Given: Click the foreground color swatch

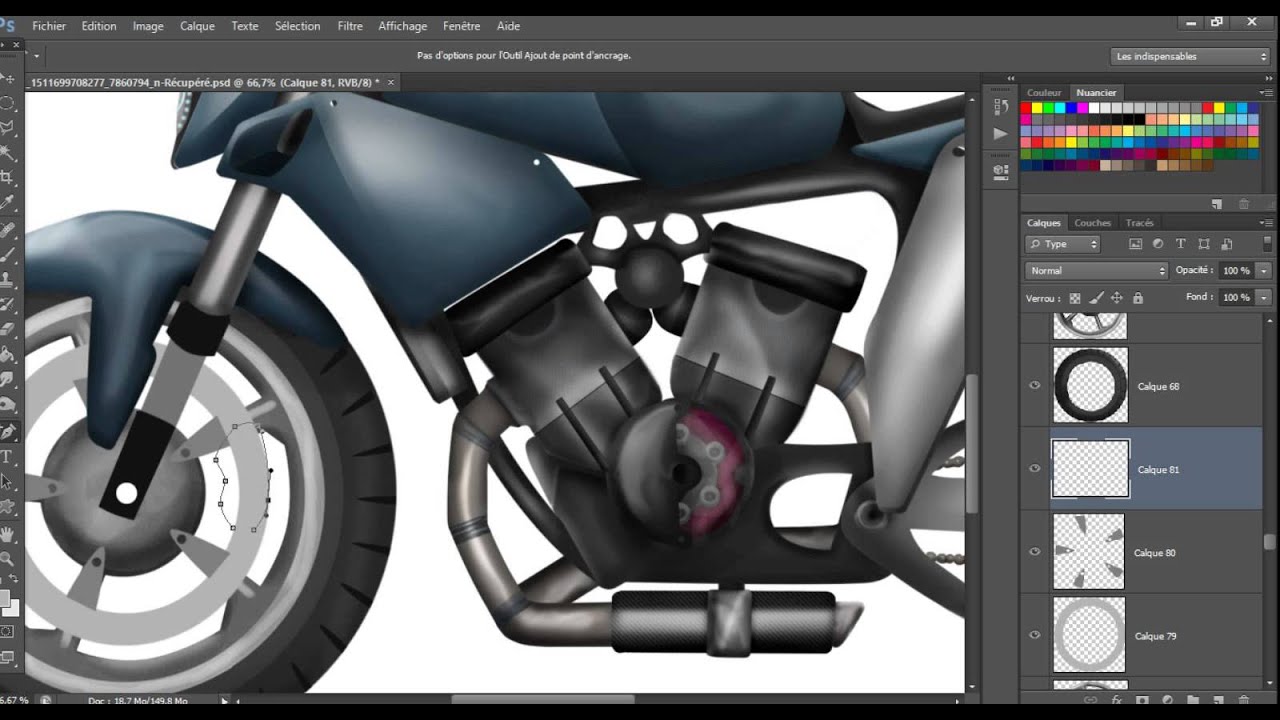Looking at the screenshot, I should tap(5, 600).
